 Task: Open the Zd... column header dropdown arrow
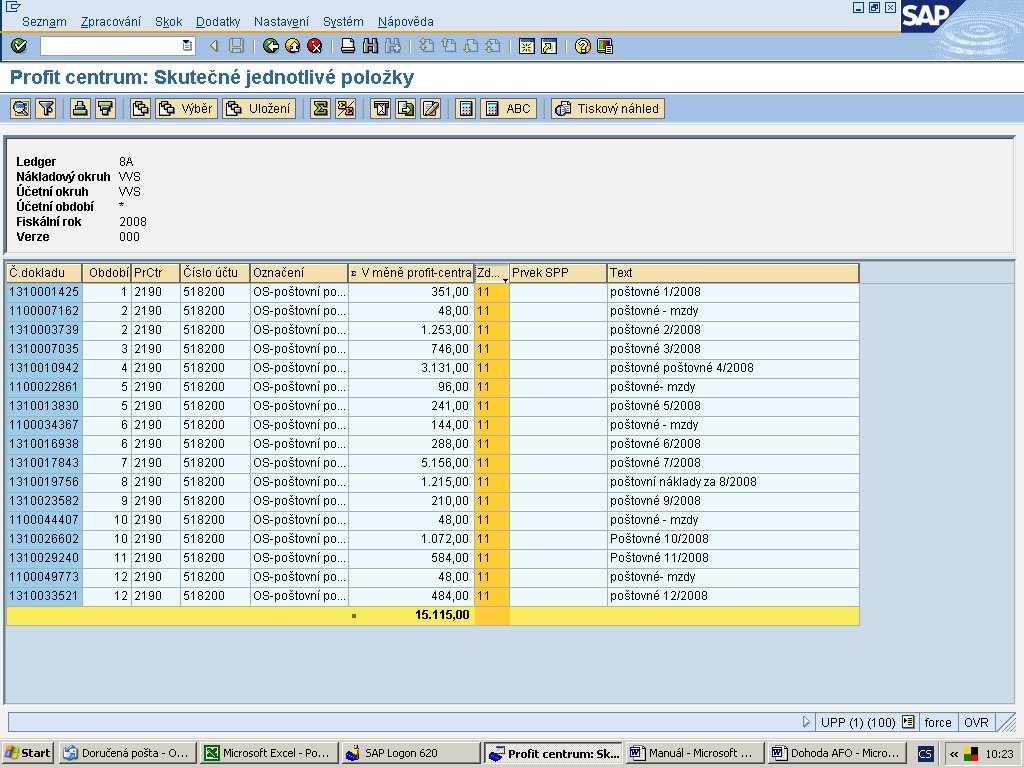tap(505, 280)
